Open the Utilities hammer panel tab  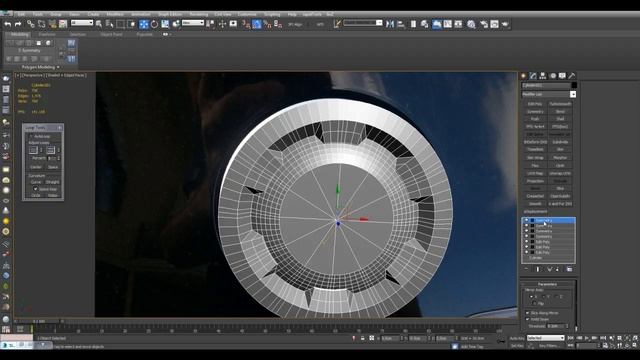[572, 76]
